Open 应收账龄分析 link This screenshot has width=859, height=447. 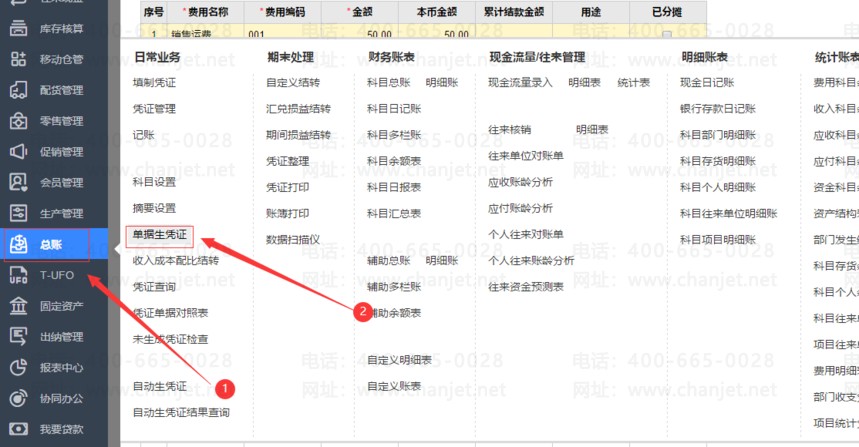tap(520, 182)
